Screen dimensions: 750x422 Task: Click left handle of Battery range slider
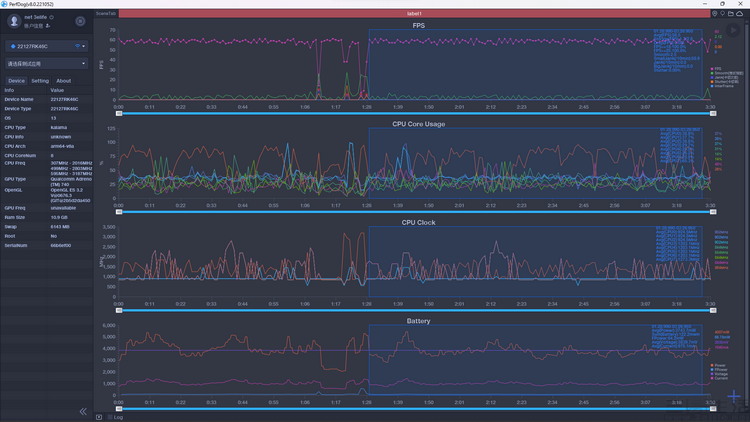[119, 409]
